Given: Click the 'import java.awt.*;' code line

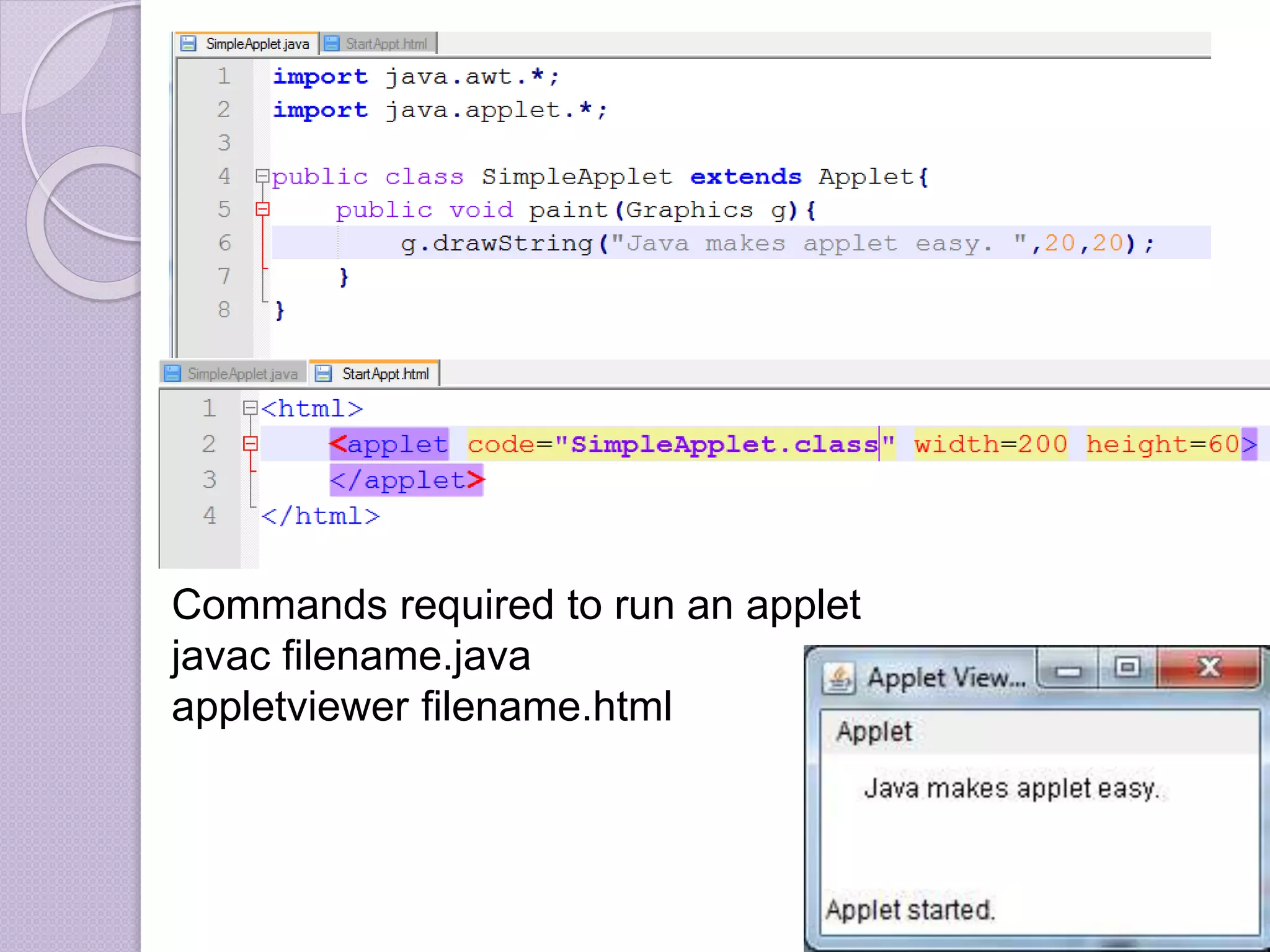Looking at the screenshot, I should [x=416, y=77].
